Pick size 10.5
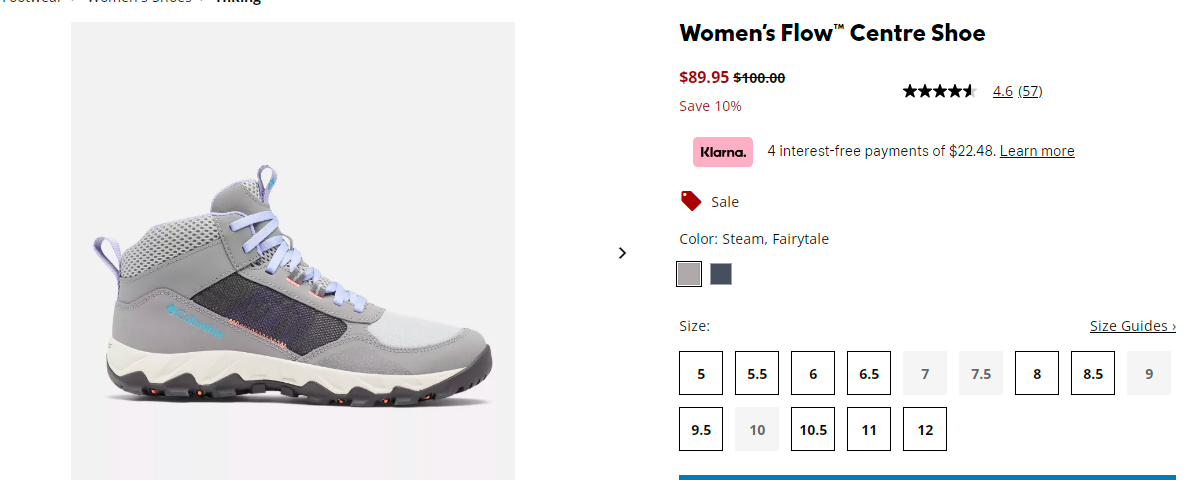The image size is (1203, 480). tap(813, 429)
